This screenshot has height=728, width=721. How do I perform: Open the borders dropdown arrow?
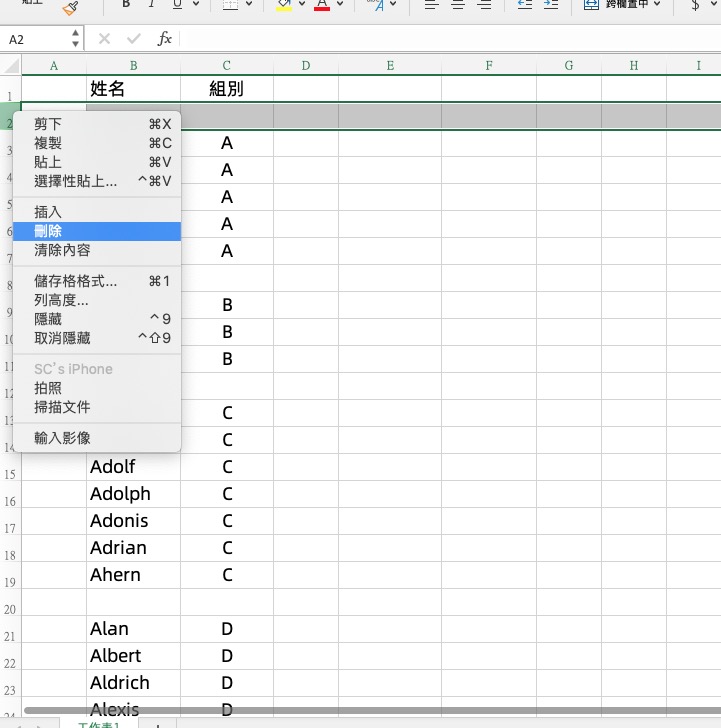[249, 4]
